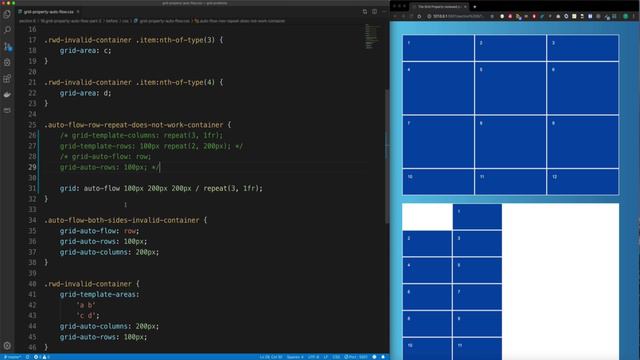Open the Explorer view in VS Code
Viewport: 640px width, 360px height.
click(x=7, y=14)
